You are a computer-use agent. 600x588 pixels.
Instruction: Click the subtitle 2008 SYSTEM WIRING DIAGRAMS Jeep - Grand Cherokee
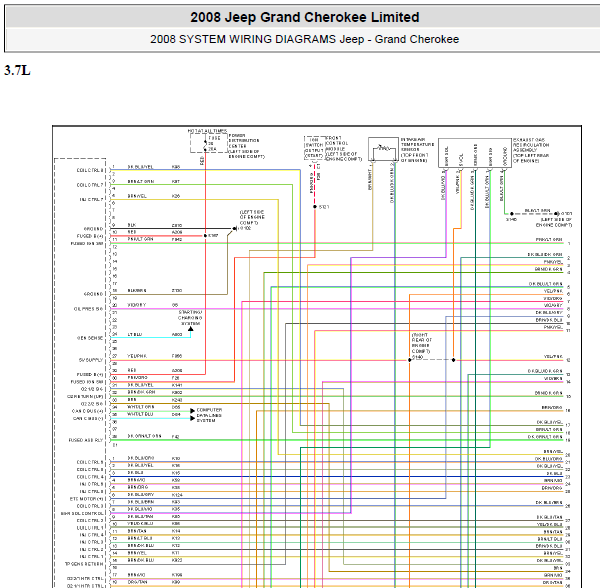pos(305,39)
